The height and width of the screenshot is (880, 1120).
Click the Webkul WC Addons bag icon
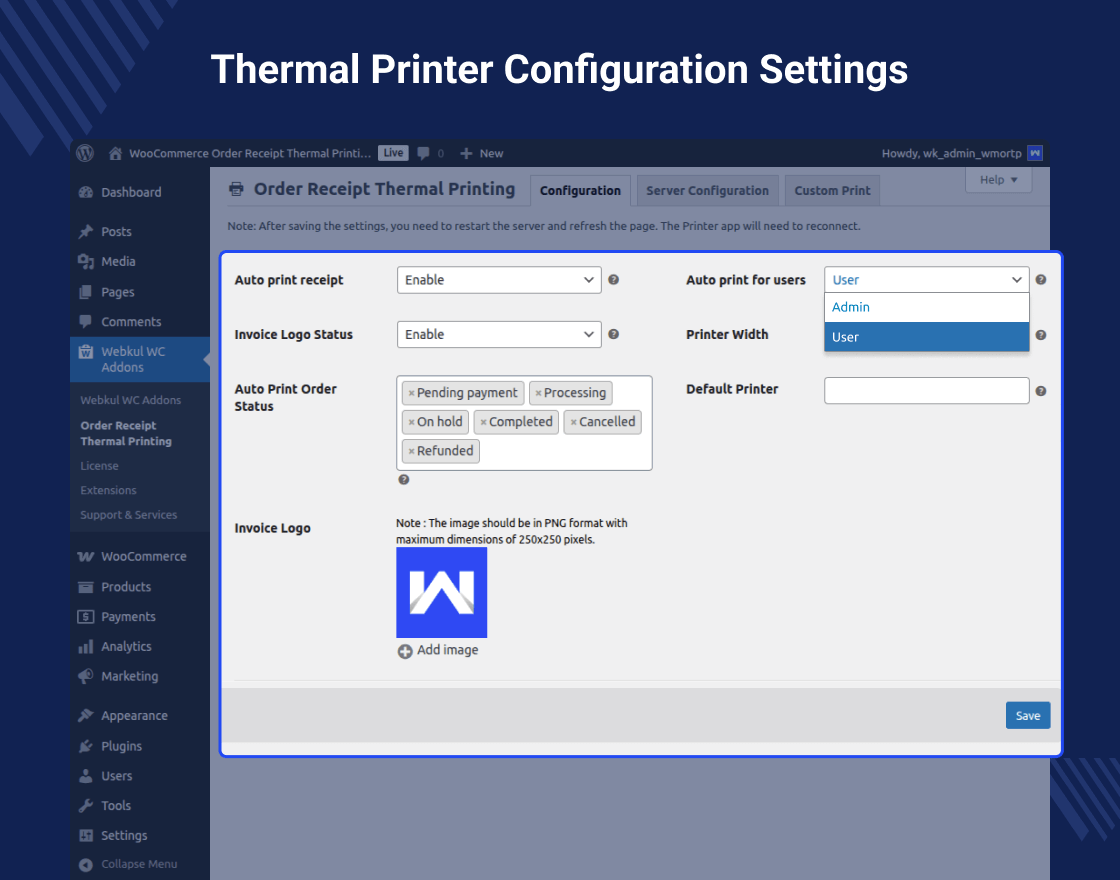click(86, 351)
